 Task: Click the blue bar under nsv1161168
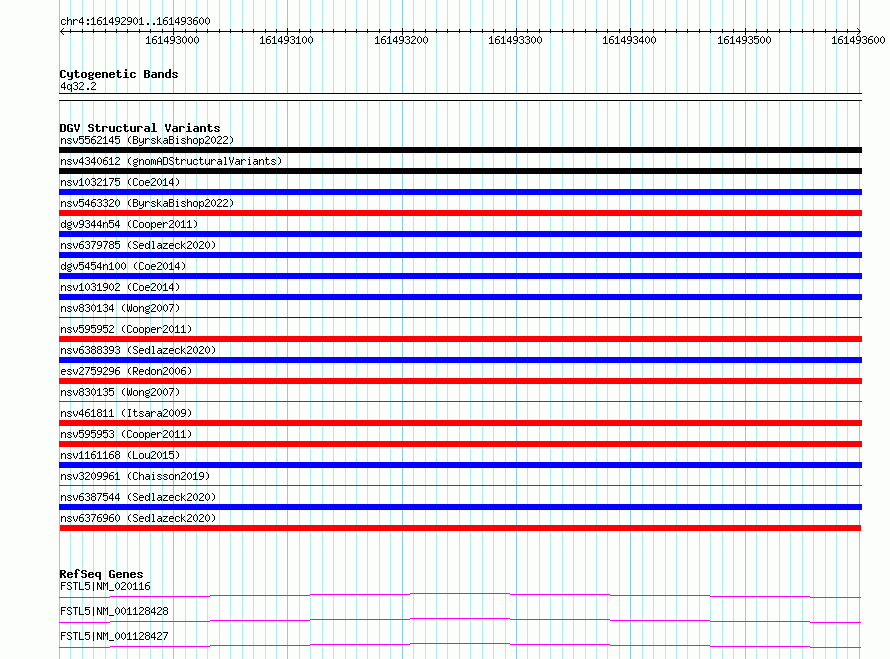pos(460,465)
